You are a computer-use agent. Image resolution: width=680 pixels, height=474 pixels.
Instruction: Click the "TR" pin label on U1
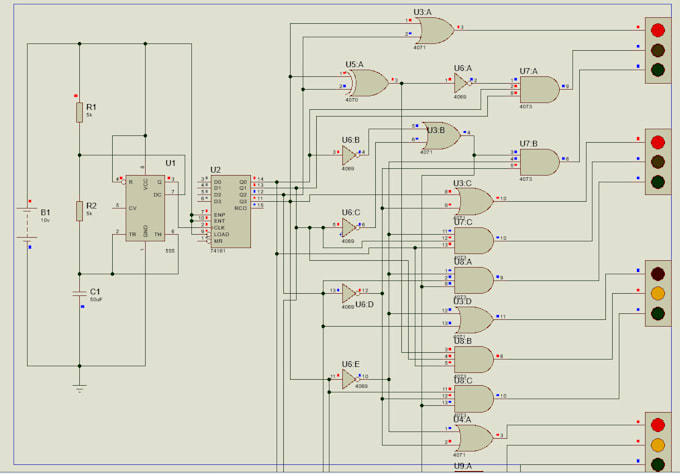click(x=132, y=234)
